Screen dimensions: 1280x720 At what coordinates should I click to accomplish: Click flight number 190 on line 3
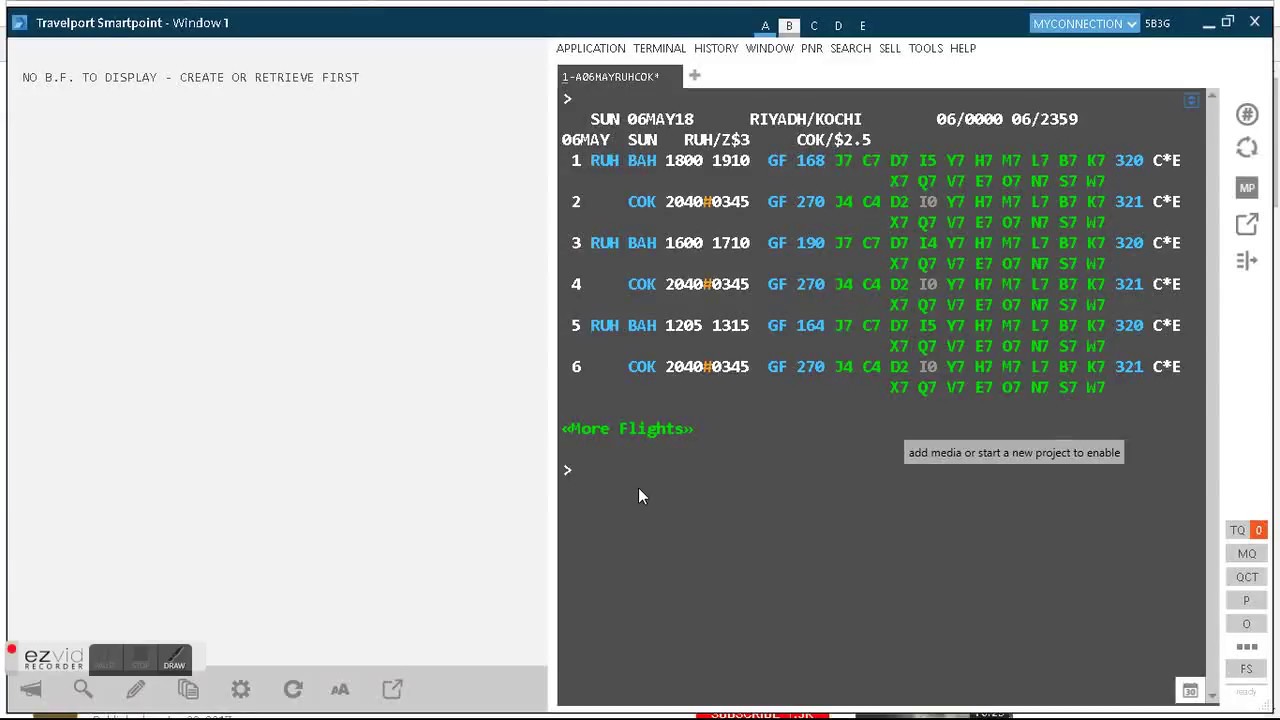(810, 243)
